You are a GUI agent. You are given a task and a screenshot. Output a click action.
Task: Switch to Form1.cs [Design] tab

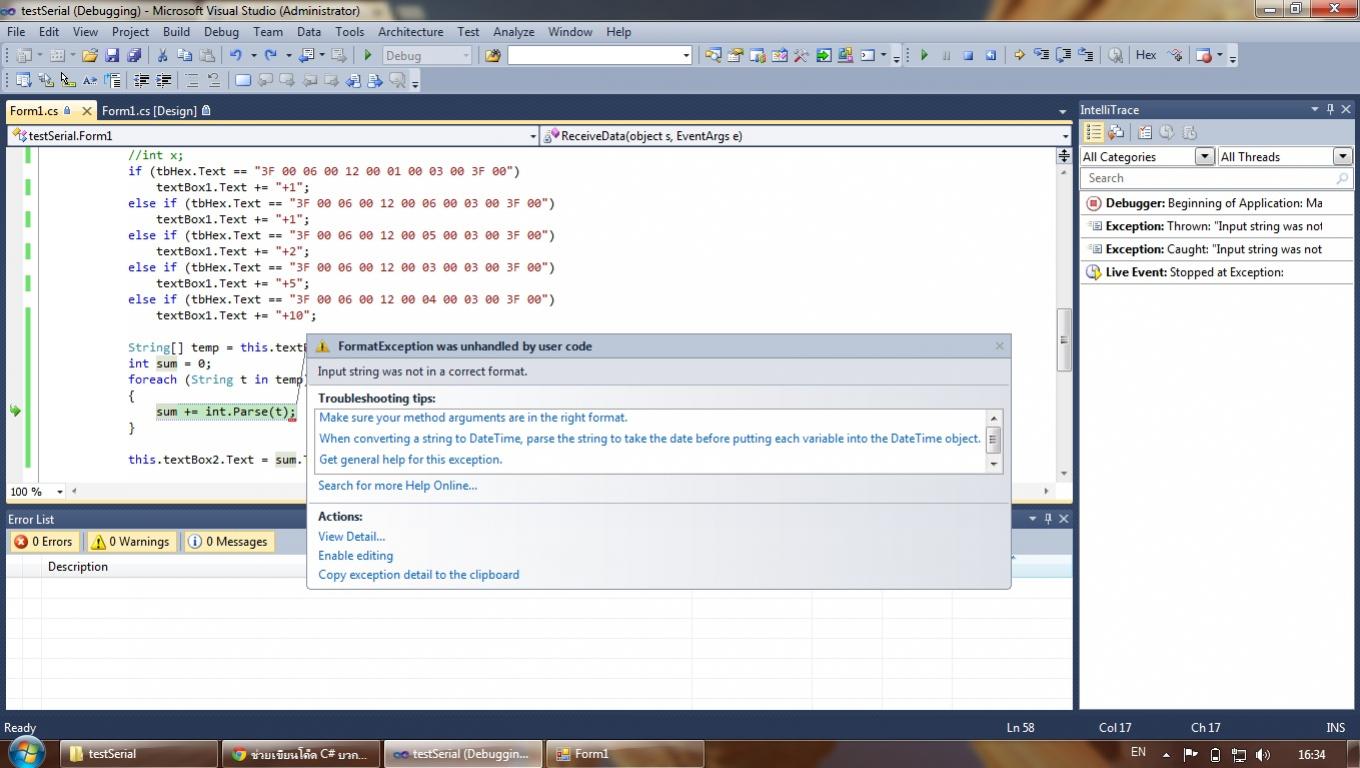click(x=149, y=111)
